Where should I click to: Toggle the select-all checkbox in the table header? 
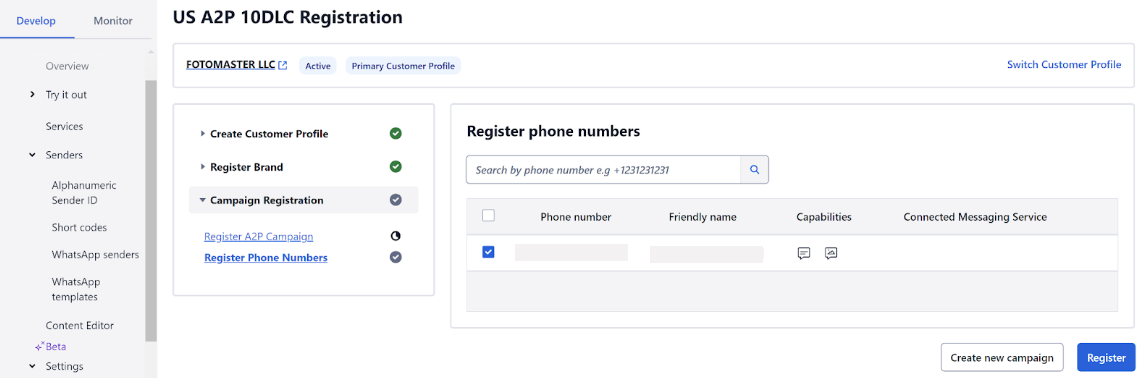[x=489, y=216]
